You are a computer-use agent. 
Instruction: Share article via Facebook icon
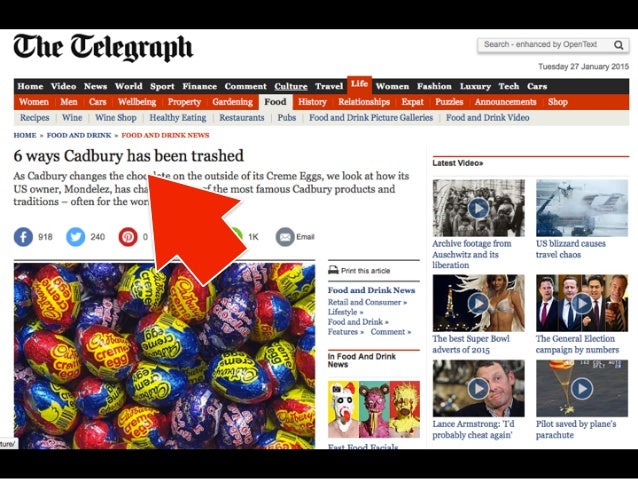(23, 237)
